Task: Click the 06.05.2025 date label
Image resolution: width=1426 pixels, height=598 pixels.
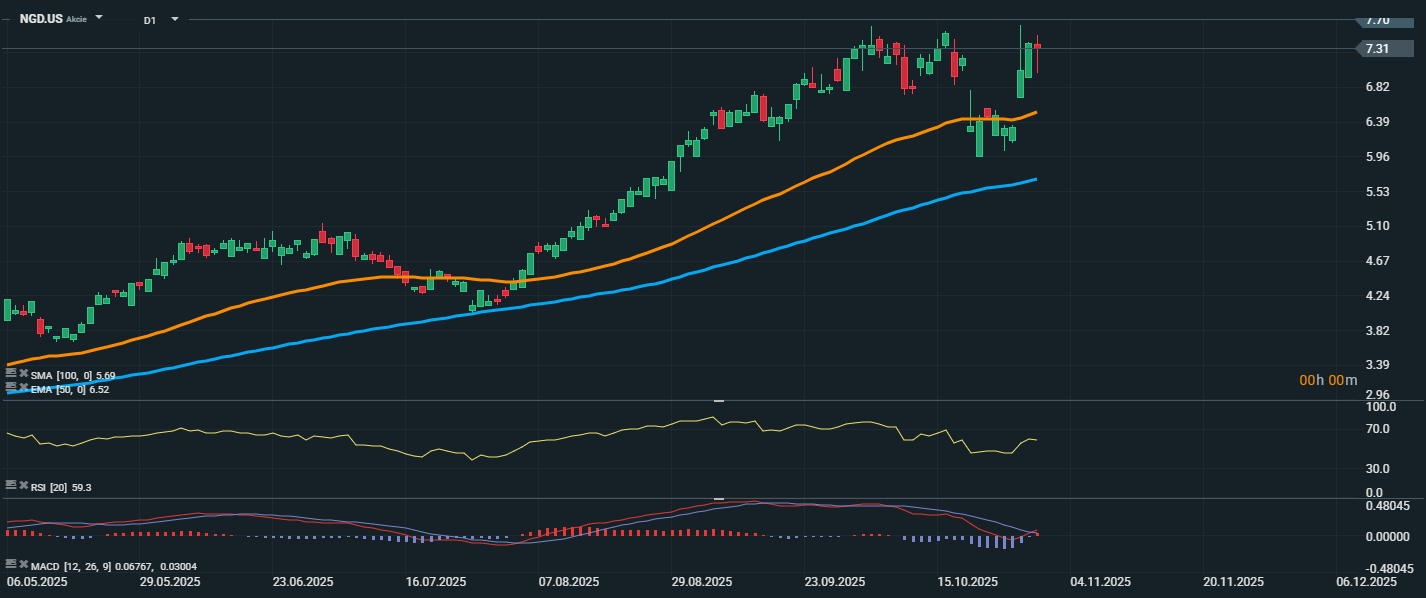Action: (37, 582)
